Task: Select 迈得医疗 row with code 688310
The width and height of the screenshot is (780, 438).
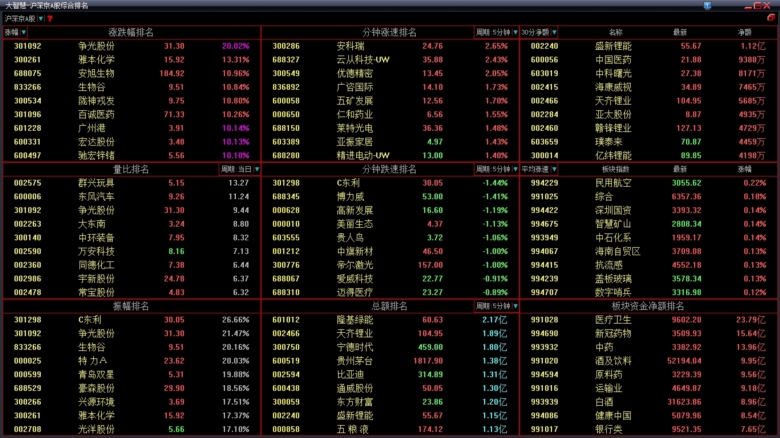Action: coord(390,292)
